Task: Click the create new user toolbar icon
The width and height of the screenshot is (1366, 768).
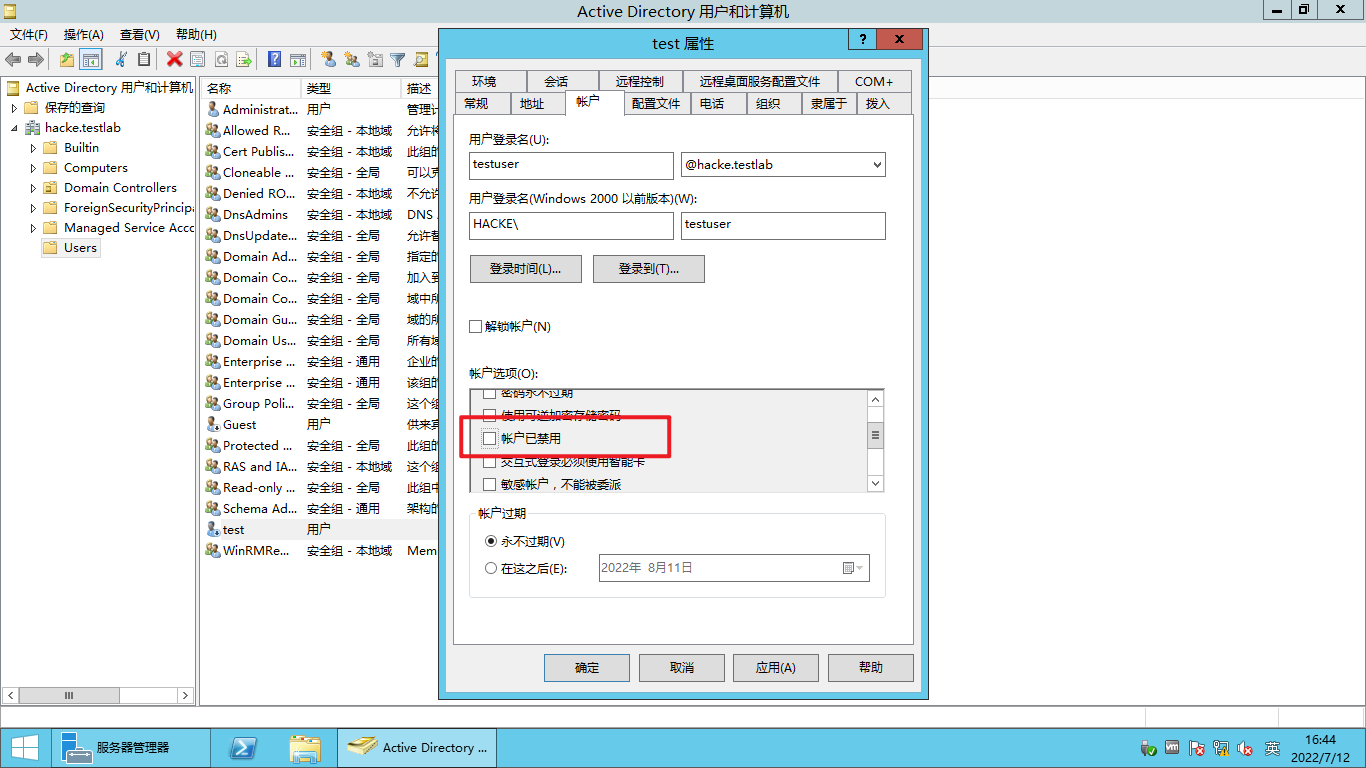Action: point(327,60)
